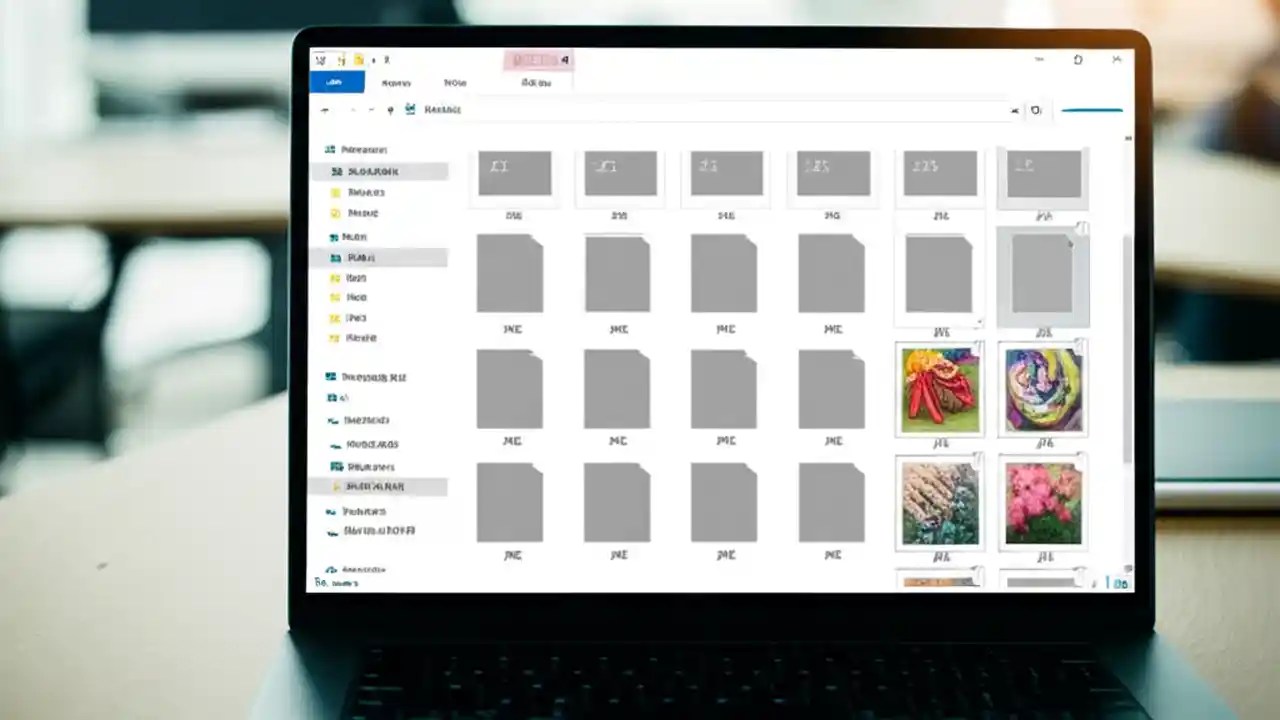
Task: Click the folder icon inside the address bar
Action: (x=409, y=110)
